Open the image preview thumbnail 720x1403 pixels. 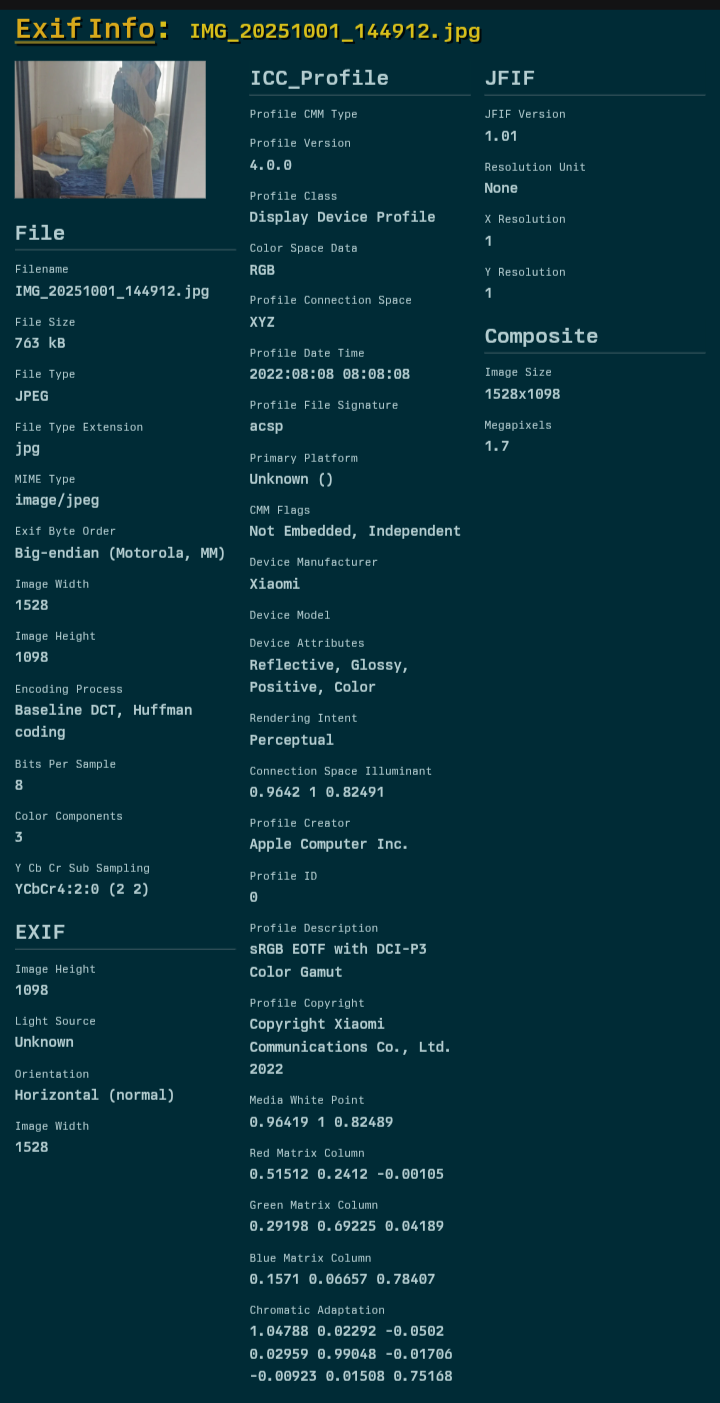coord(110,129)
